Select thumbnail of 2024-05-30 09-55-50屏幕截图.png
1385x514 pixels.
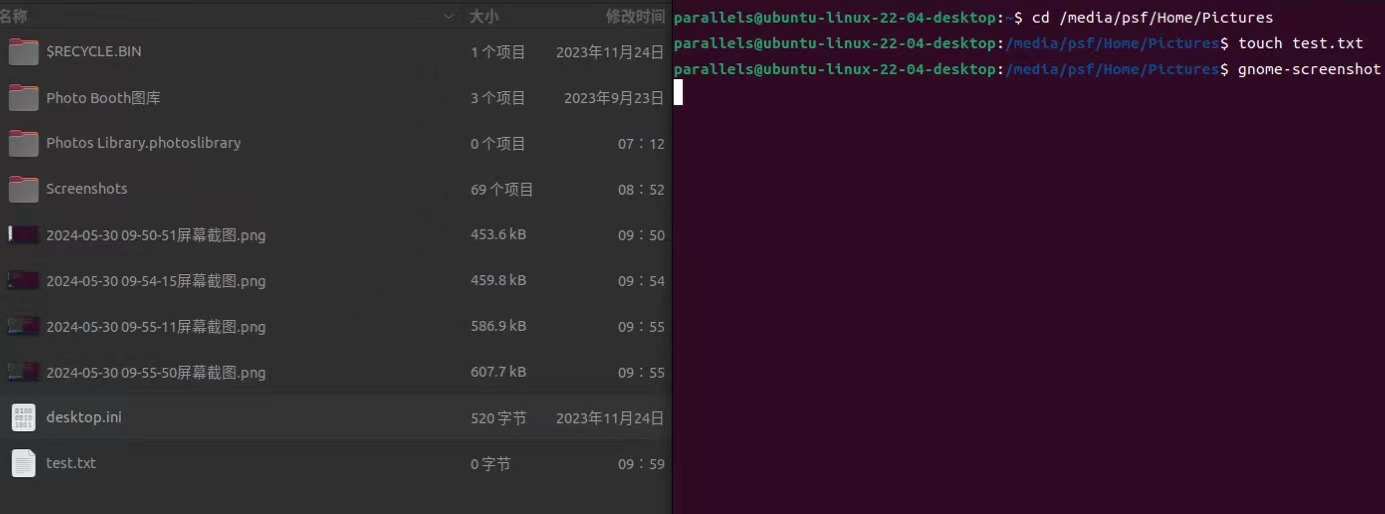point(23,372)
